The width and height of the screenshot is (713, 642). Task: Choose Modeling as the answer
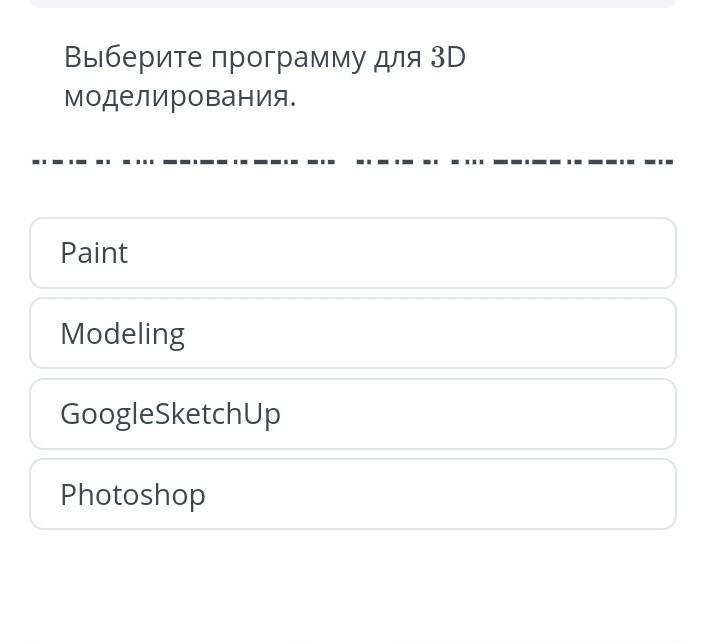click(x=353, y=333)
